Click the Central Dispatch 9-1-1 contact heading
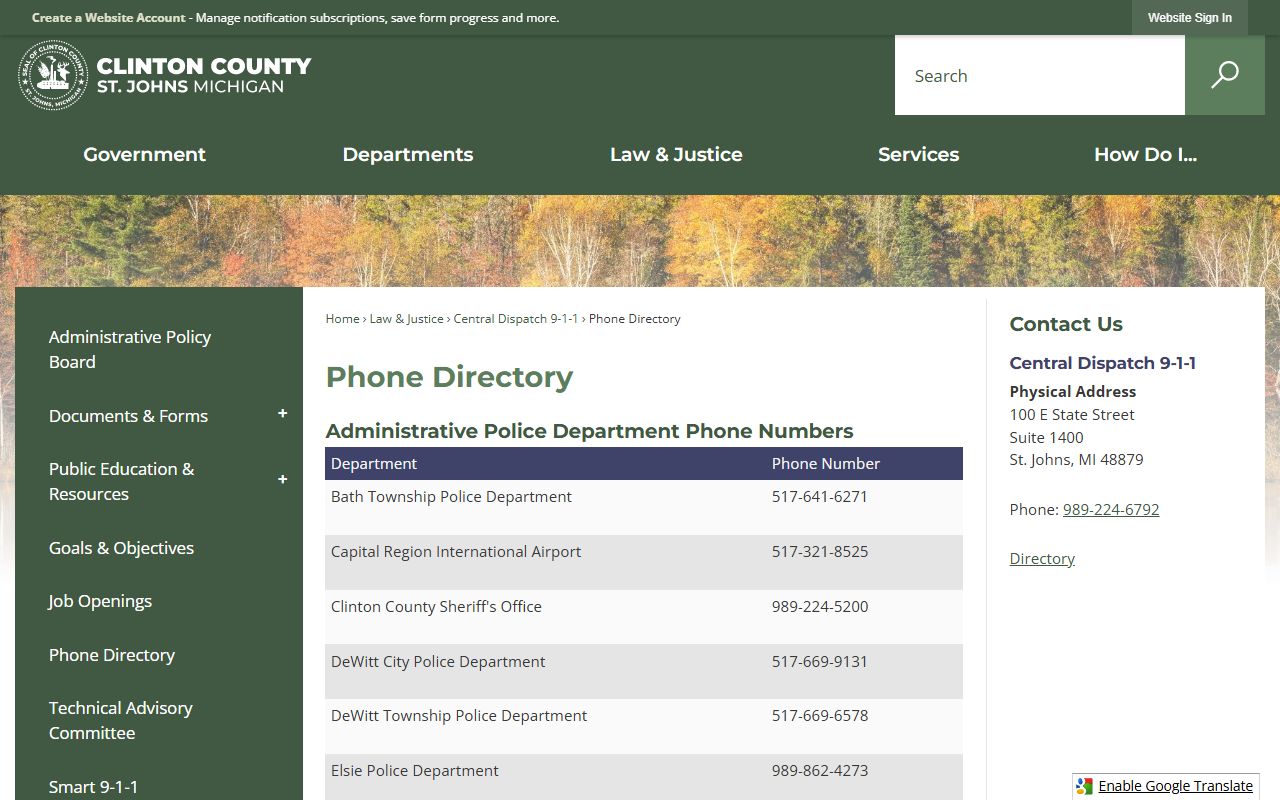The width and height of the screenshot is (1280, 800). (x=1103, y=363)
